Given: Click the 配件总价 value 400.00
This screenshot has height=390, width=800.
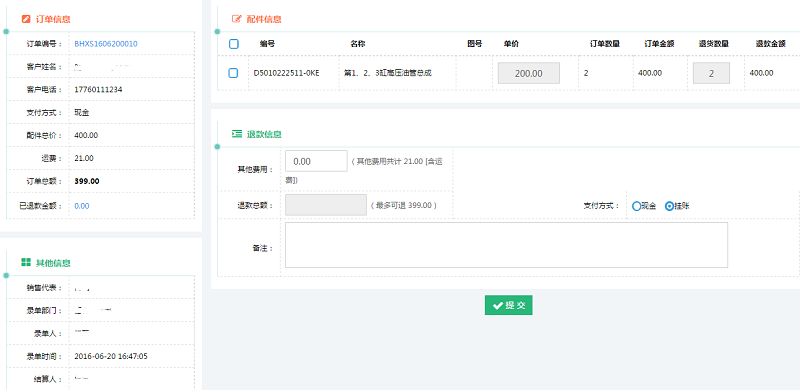Looking at the screenshot, I should [x=86, y=136].
